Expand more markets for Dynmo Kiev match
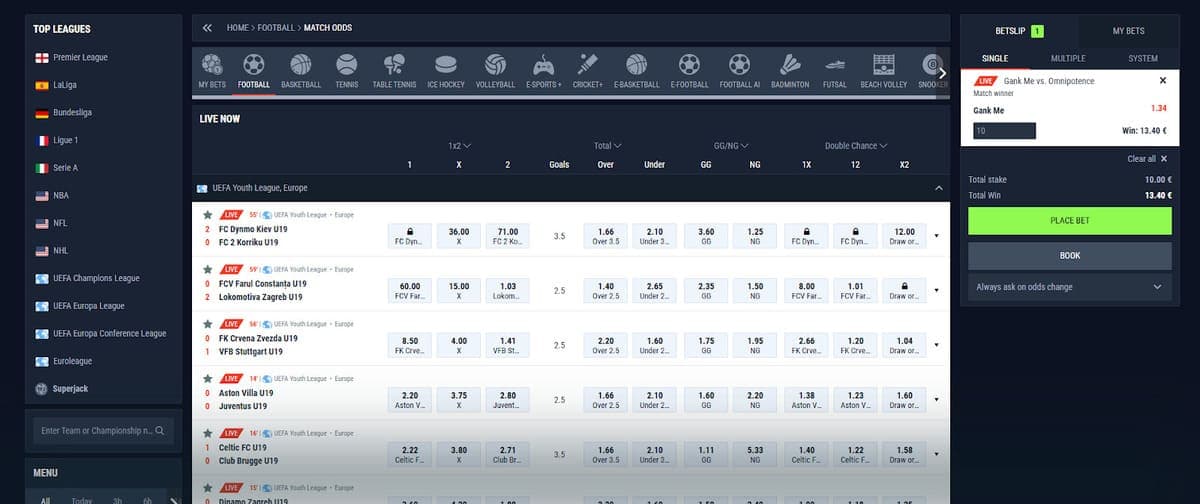1200x504 pixels. click(x=937, y=236)
